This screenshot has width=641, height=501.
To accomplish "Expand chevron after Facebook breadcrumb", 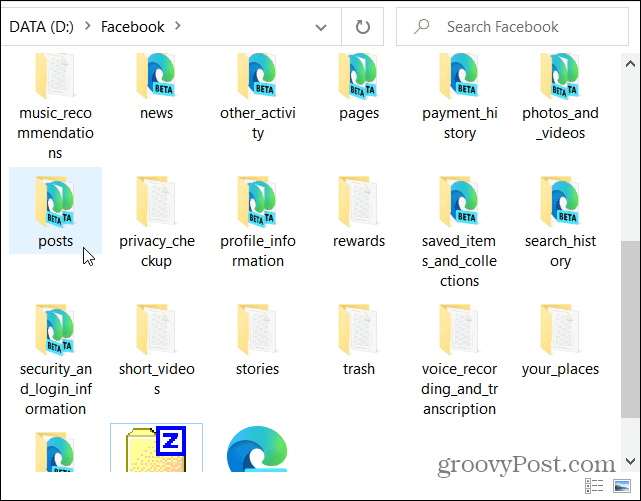I will [177, 26].
